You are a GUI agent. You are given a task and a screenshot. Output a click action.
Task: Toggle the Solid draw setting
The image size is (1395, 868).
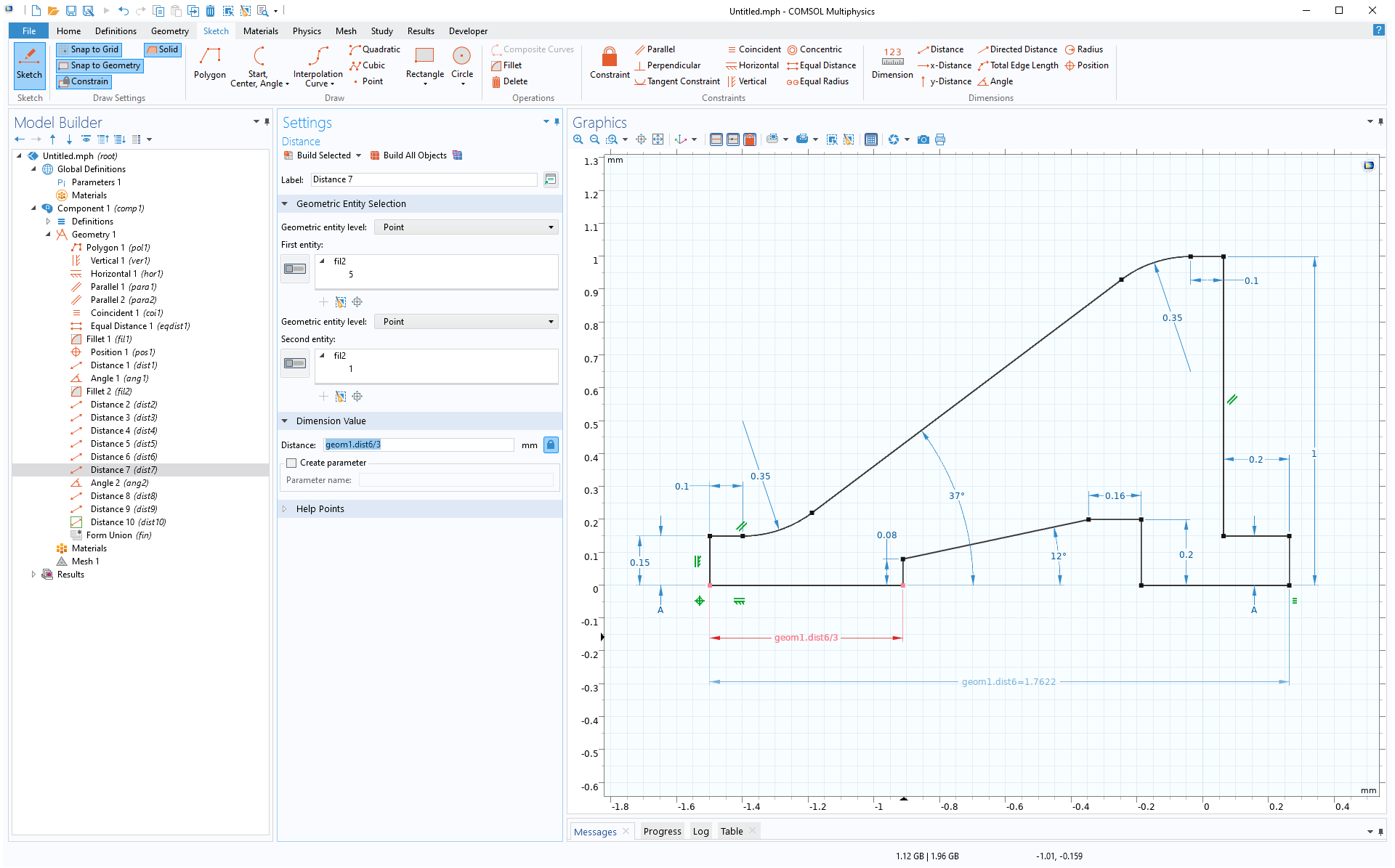[162, 49]
